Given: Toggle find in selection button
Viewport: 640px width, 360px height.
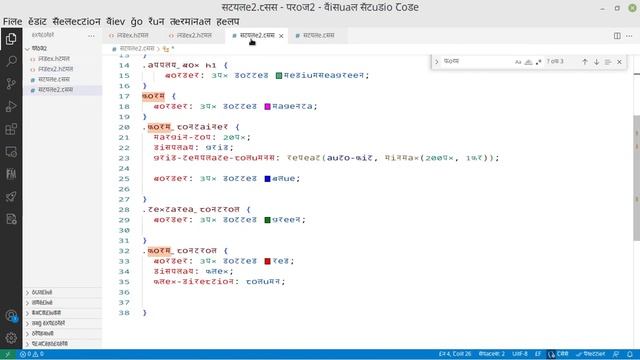Looking at the screenshot, I should pyautogui.click(x=608, y=62).
